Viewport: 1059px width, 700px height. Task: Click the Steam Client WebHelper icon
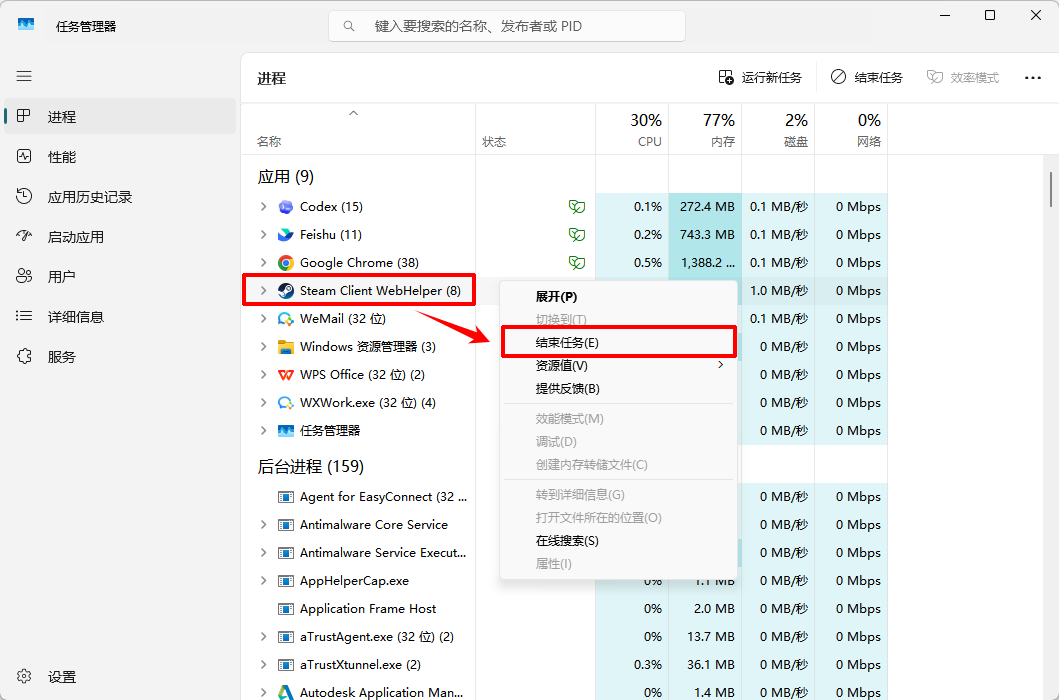[286, 291]
